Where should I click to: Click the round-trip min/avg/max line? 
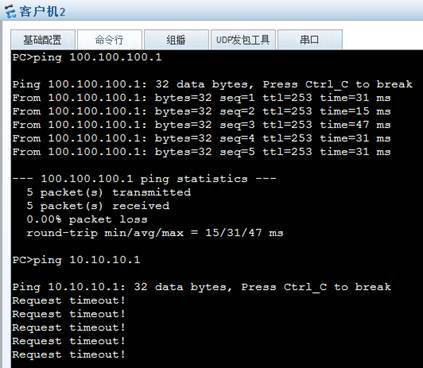155,233
